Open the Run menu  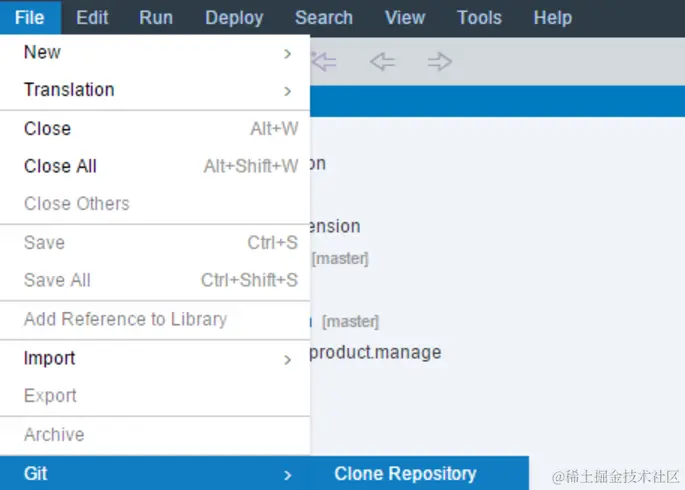[x=156, y=18]
